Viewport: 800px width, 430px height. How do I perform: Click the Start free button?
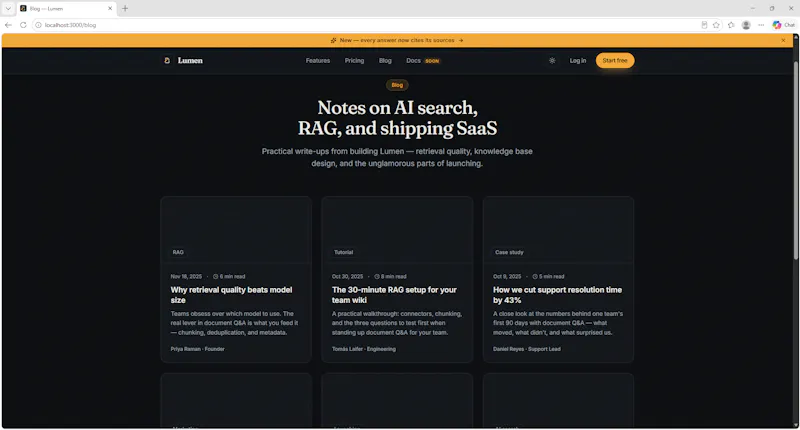pyautogui.click(x=615, y=61)
